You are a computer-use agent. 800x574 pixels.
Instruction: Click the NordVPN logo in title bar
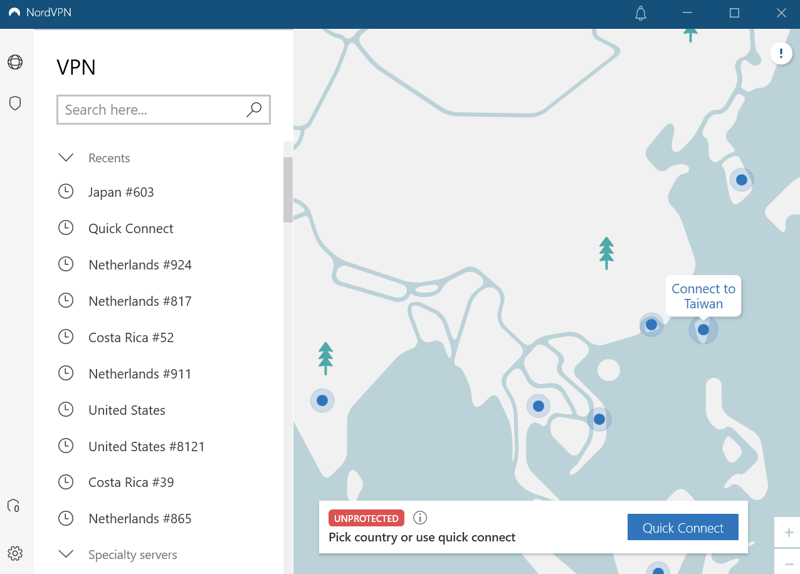pyautogui.click(x=14, y=12)
